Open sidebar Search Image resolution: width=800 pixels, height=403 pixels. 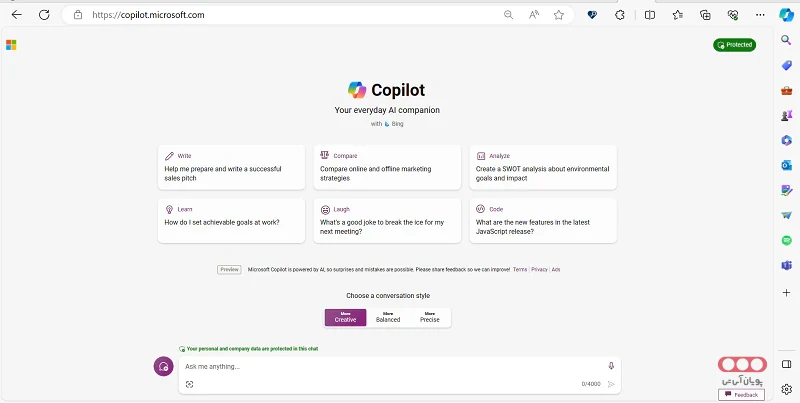click(786, 40)
